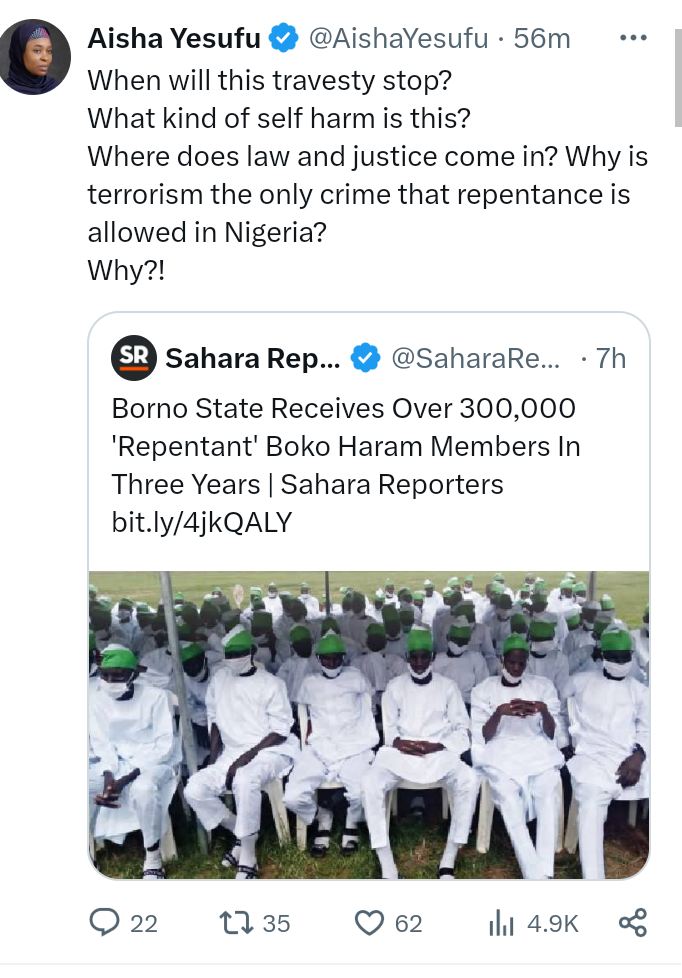Click the 56m post timestamp
Screen dimensions: 682x978
pyautogui.click(x=541, y=39)
